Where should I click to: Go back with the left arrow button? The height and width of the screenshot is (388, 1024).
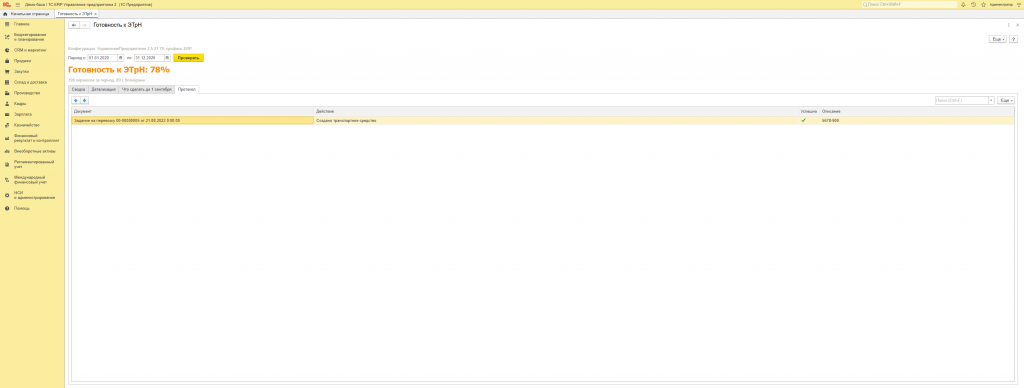tap(74, 25)
